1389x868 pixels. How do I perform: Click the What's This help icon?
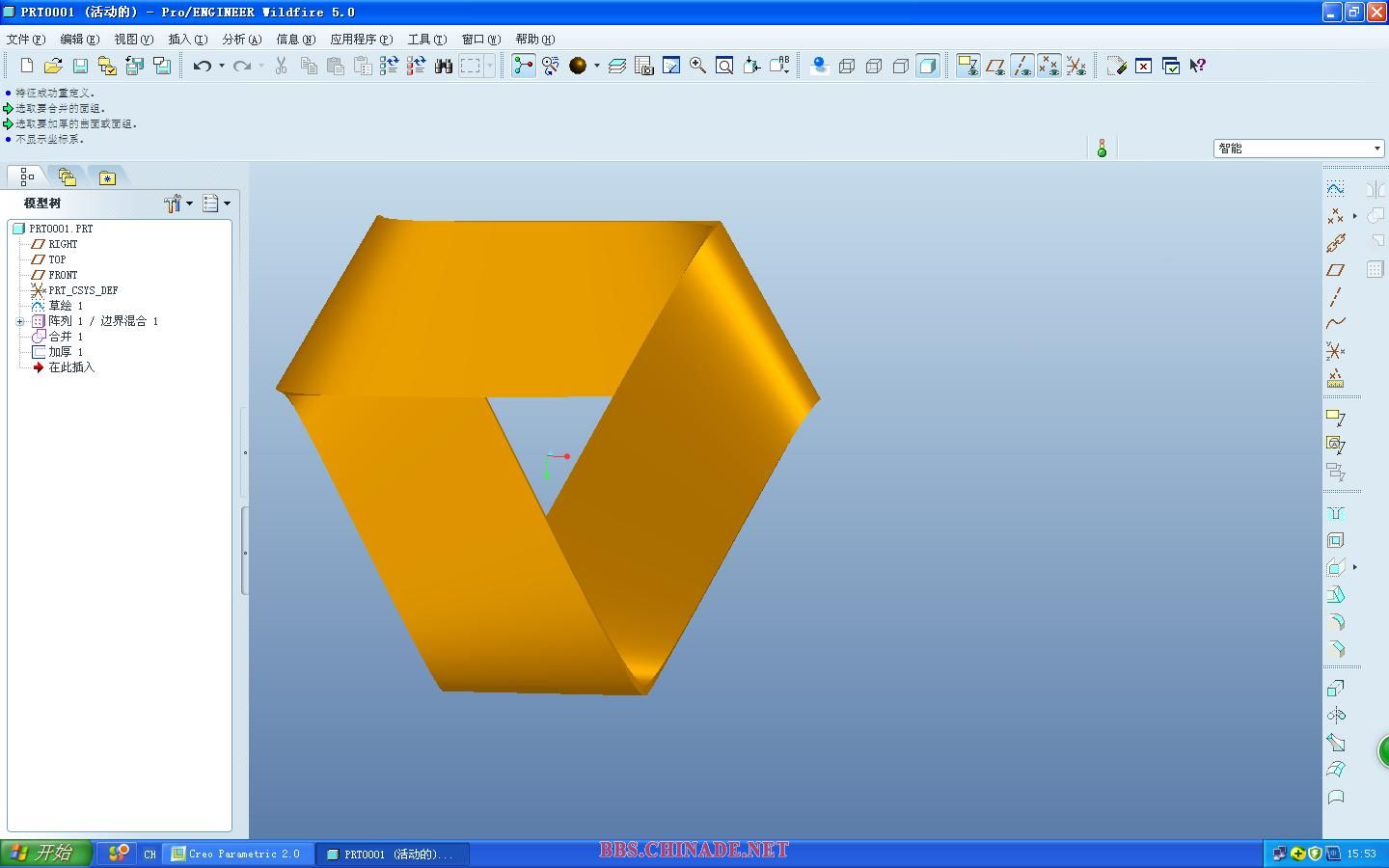pyautogui.click(x=1198, y=66)
